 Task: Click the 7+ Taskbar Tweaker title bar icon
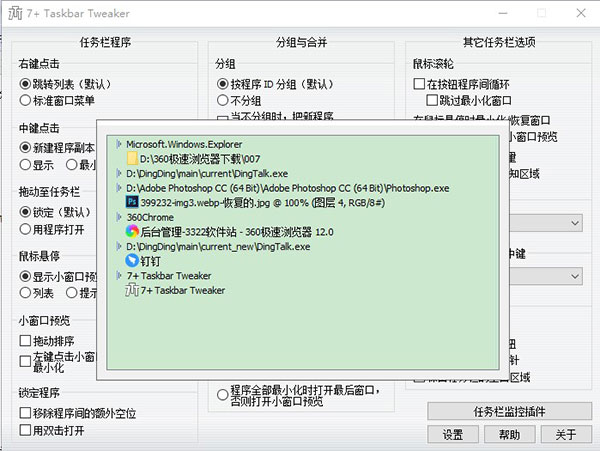point(15,13)
